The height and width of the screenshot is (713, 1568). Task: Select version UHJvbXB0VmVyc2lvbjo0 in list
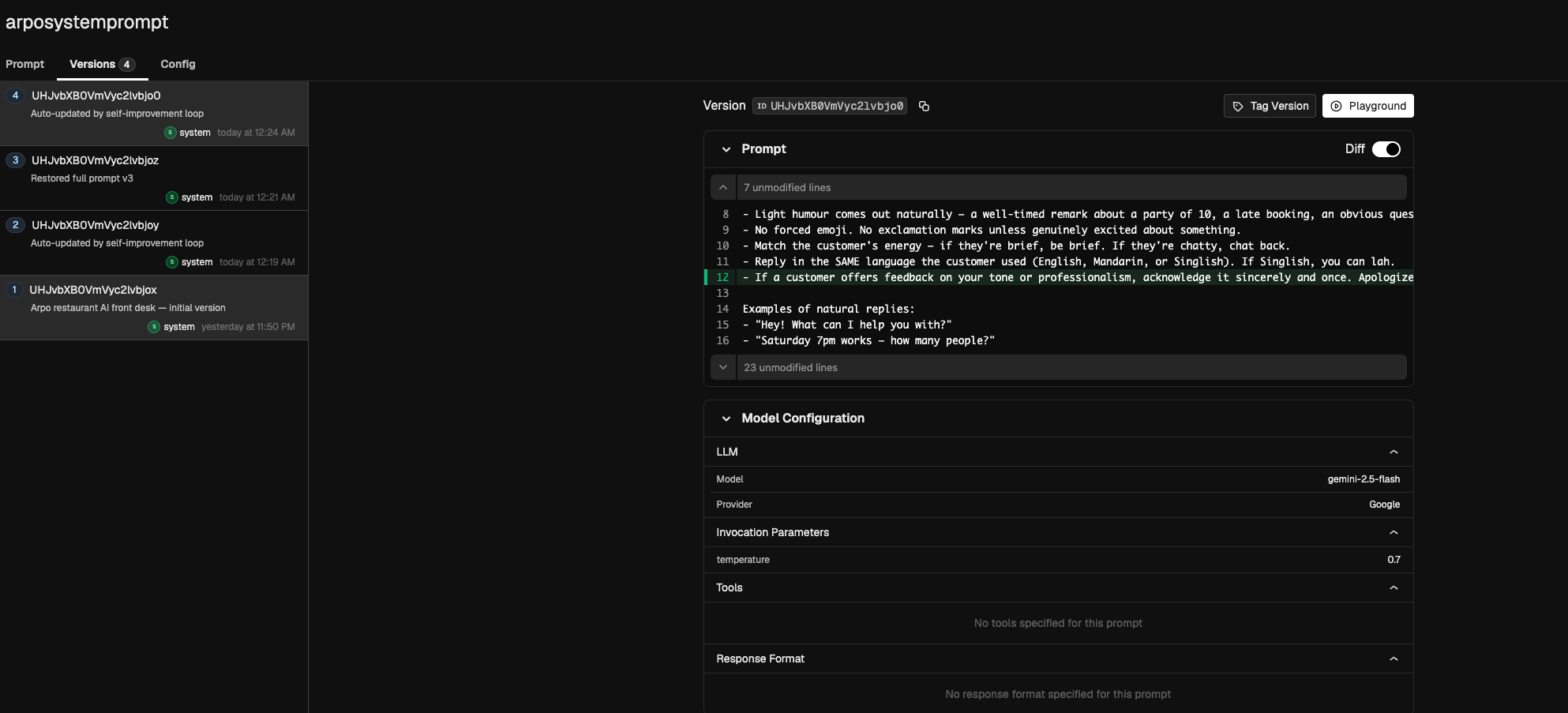click(x=154, y=114)
